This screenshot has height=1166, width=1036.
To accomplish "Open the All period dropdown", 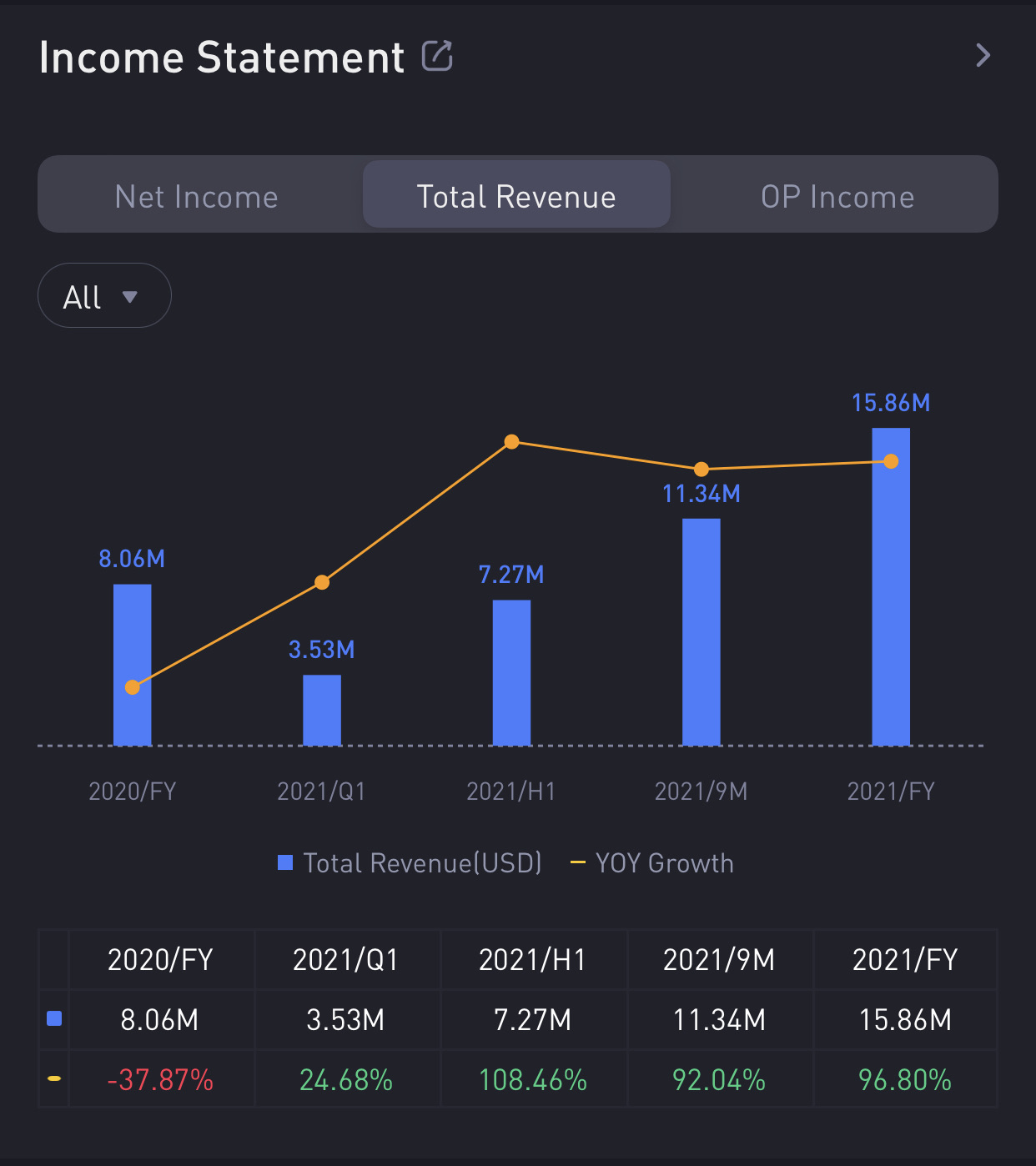I will click(x=103, y=296).
